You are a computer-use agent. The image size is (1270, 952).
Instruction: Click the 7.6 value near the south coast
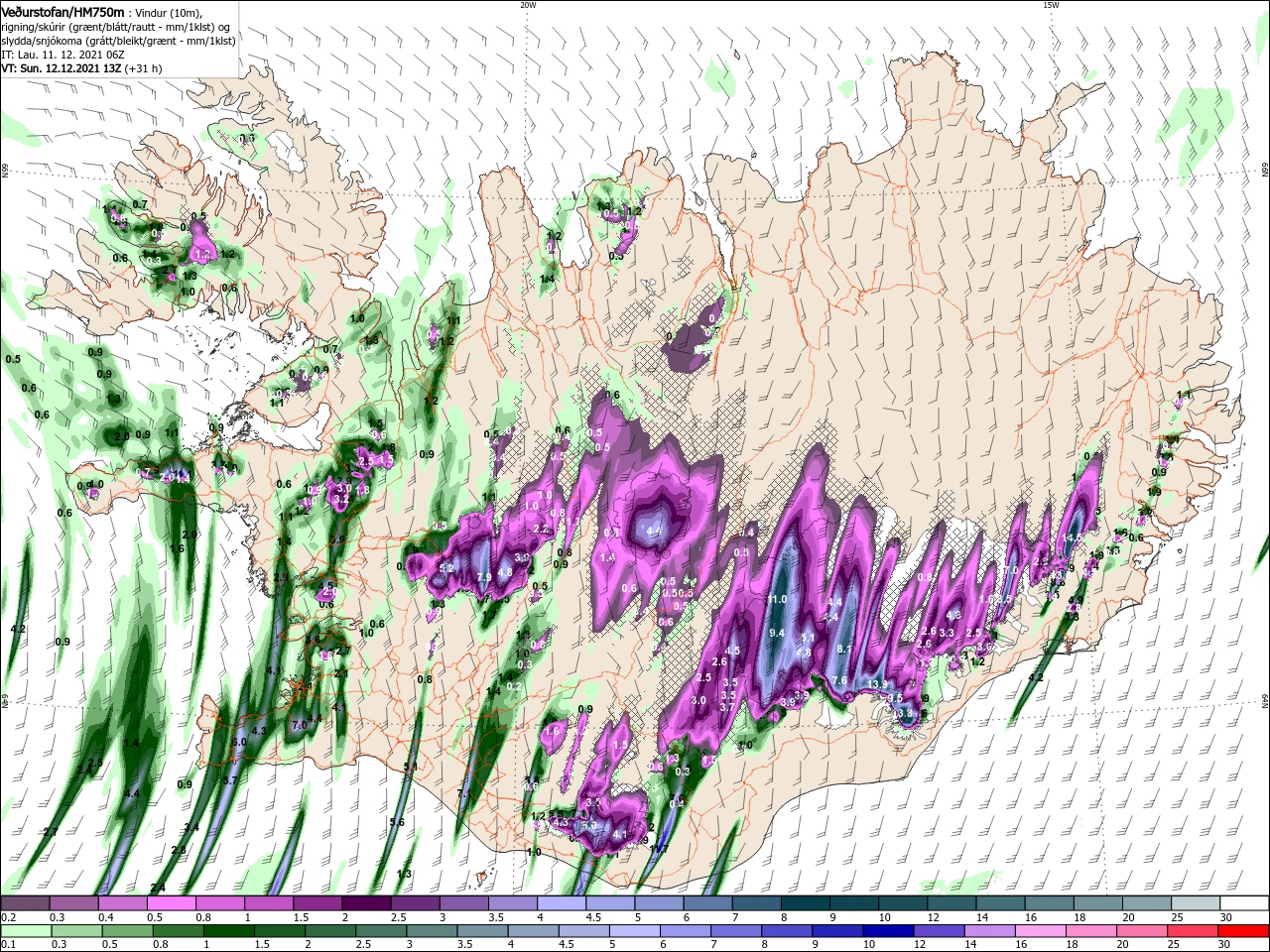tap(839, 680)
